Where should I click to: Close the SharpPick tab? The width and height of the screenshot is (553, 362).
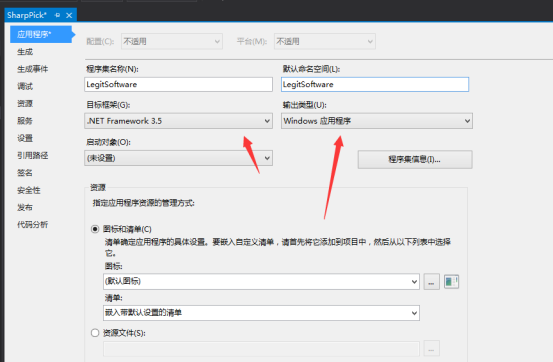point(69,15)
